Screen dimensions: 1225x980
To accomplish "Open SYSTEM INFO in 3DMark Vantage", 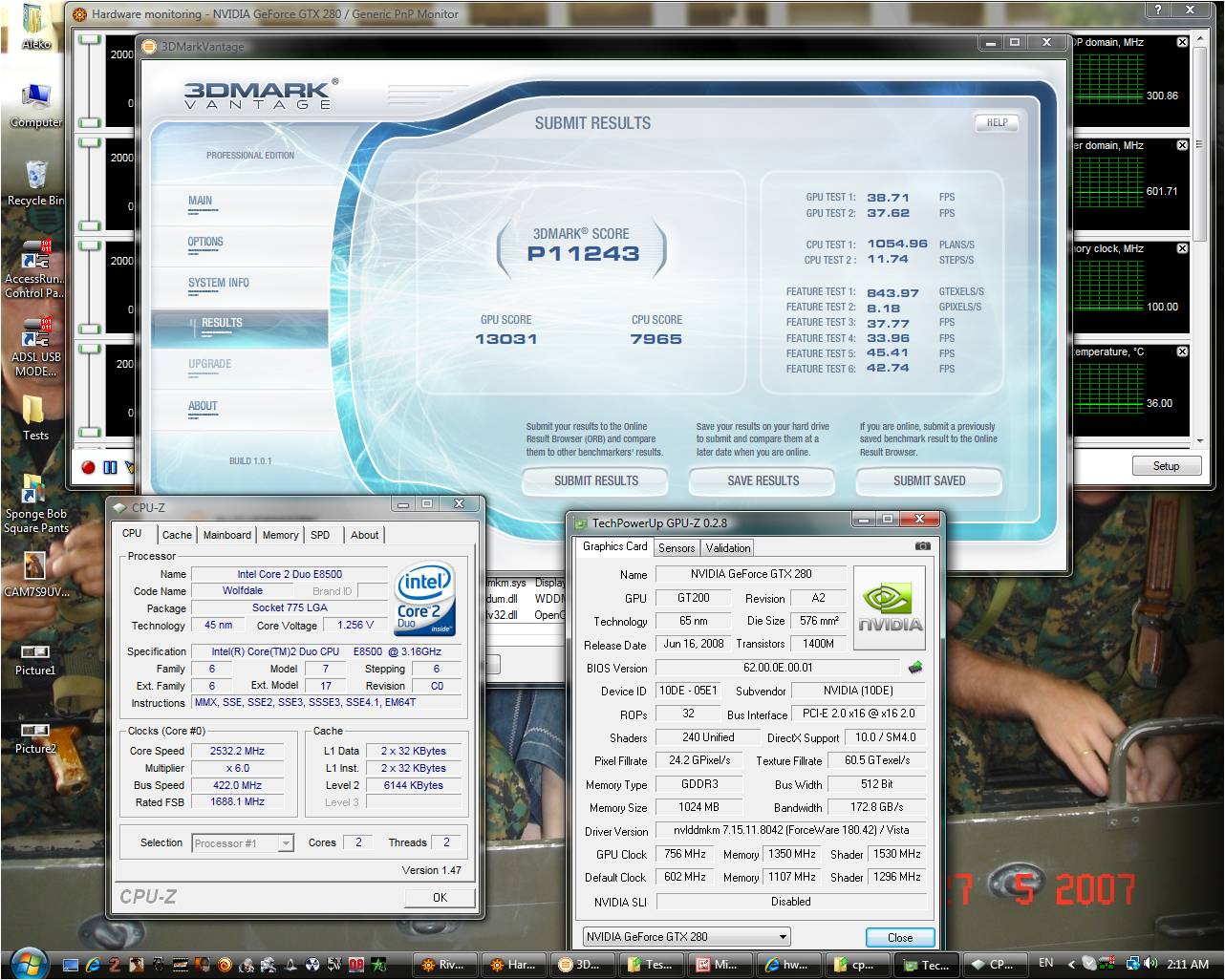I will click(219, 284).
